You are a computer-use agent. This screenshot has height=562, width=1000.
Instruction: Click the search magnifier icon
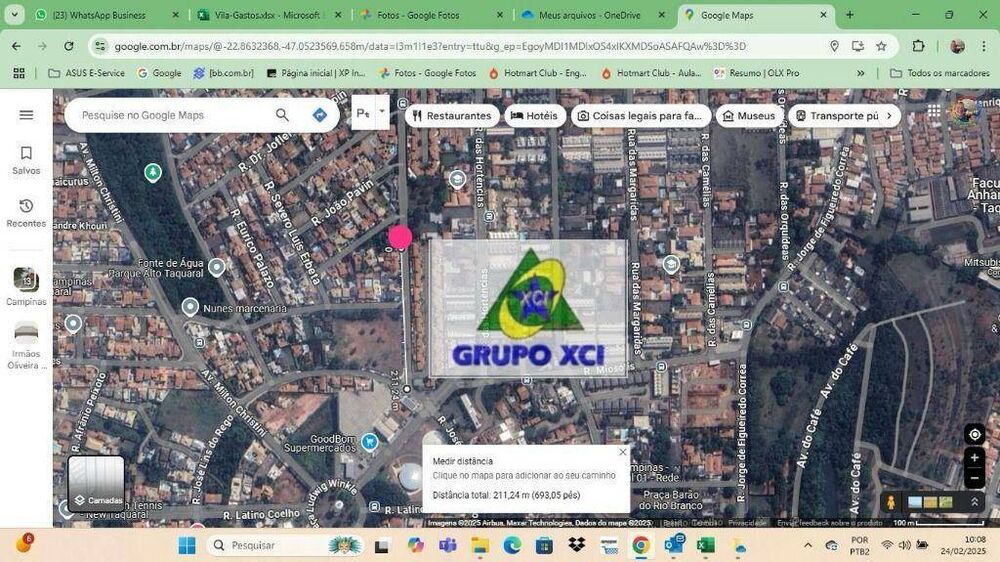(x=282, y=115)
